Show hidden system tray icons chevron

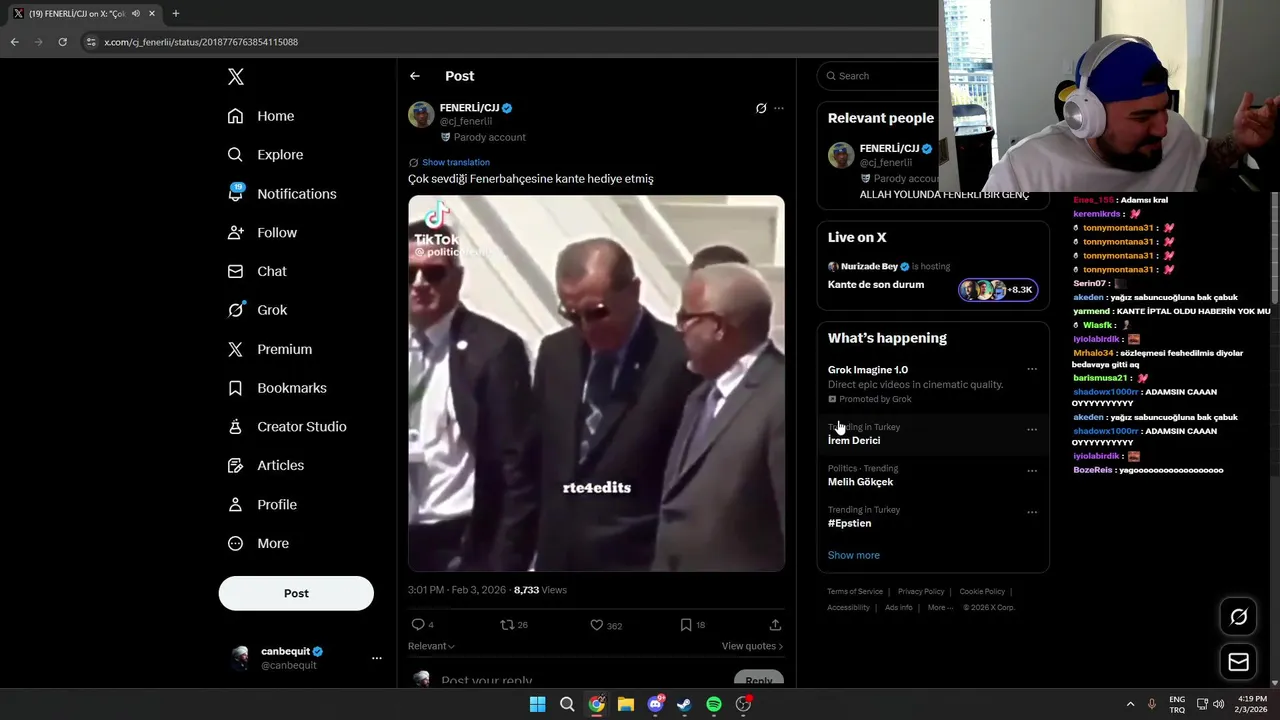[x=1131, y=704]
